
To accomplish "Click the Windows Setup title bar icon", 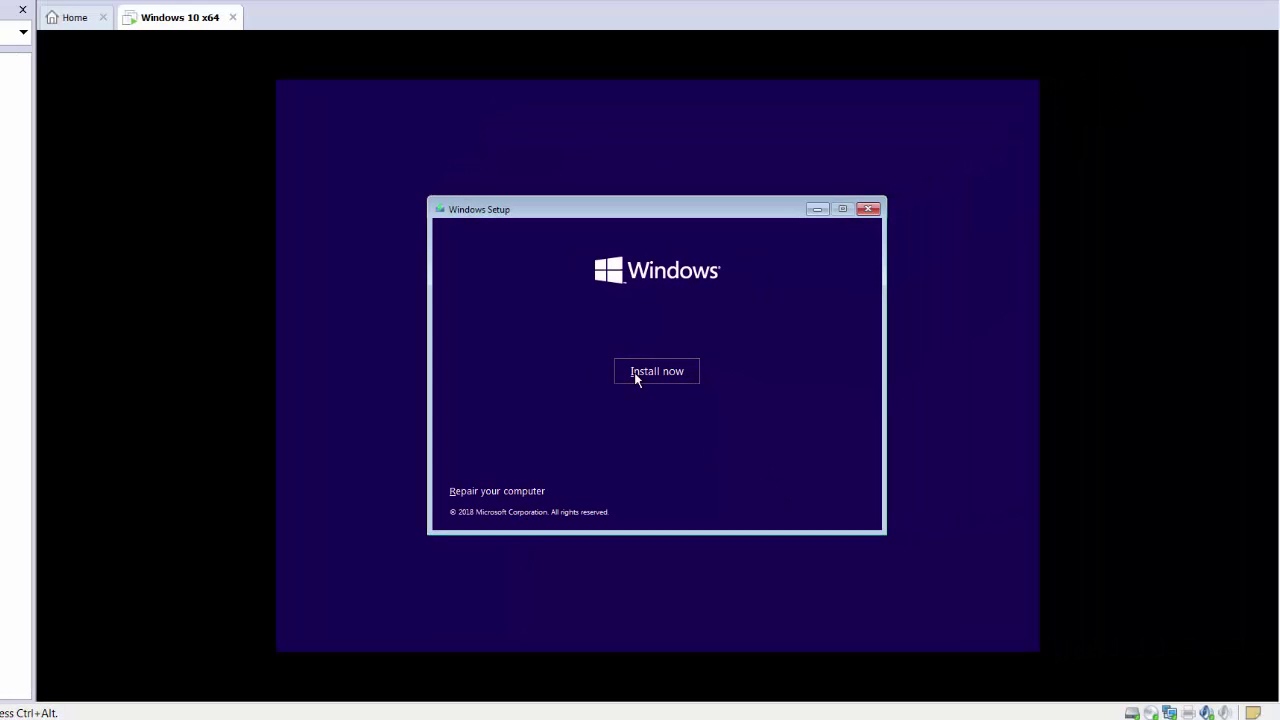I will [x=440, y=209].
